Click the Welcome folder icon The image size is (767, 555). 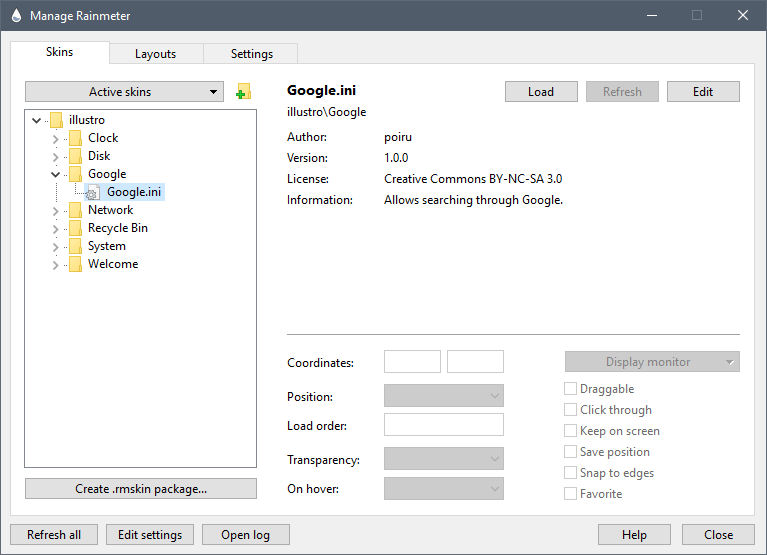[x=75, y=265]
